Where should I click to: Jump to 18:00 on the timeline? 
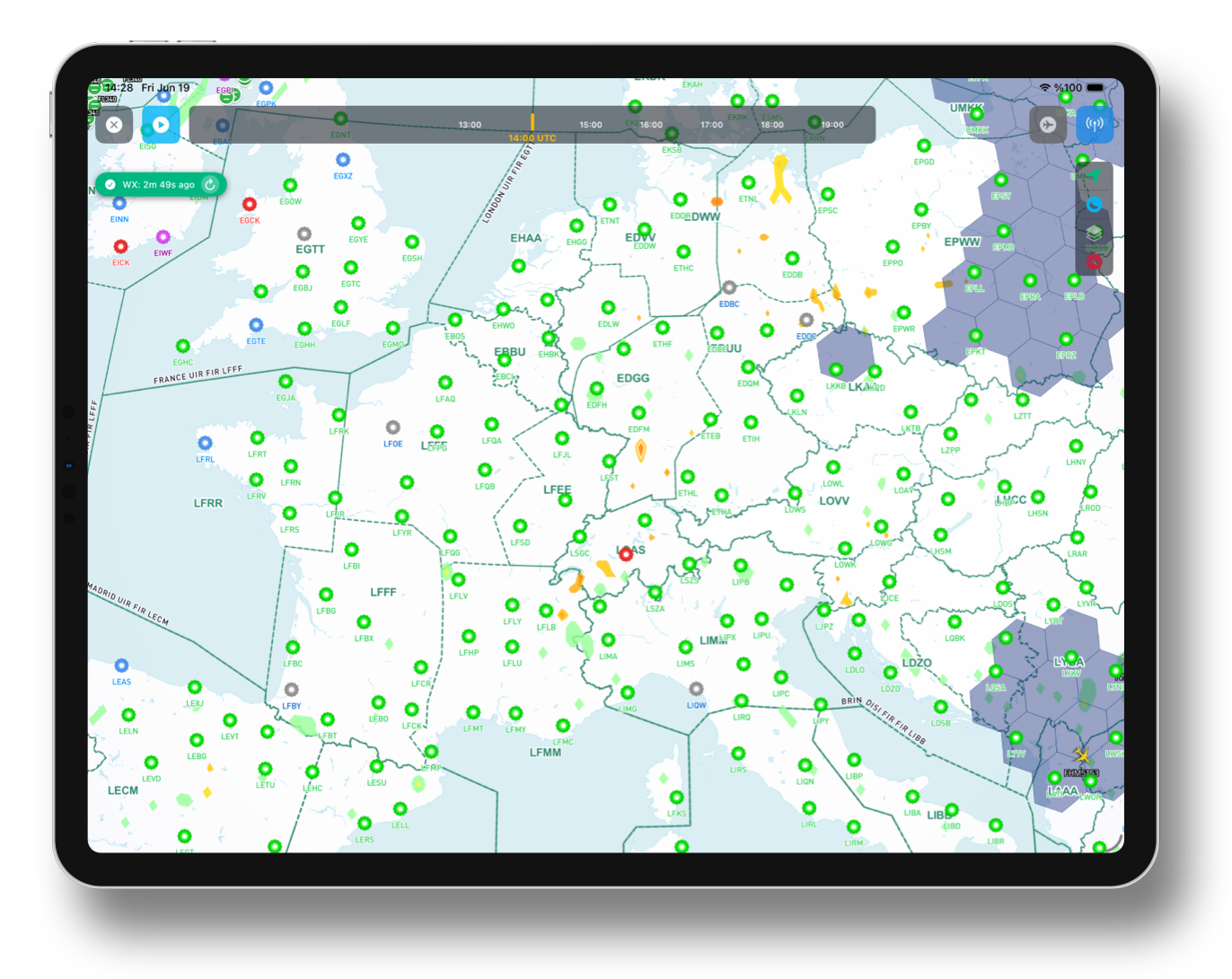coord(772,125)
